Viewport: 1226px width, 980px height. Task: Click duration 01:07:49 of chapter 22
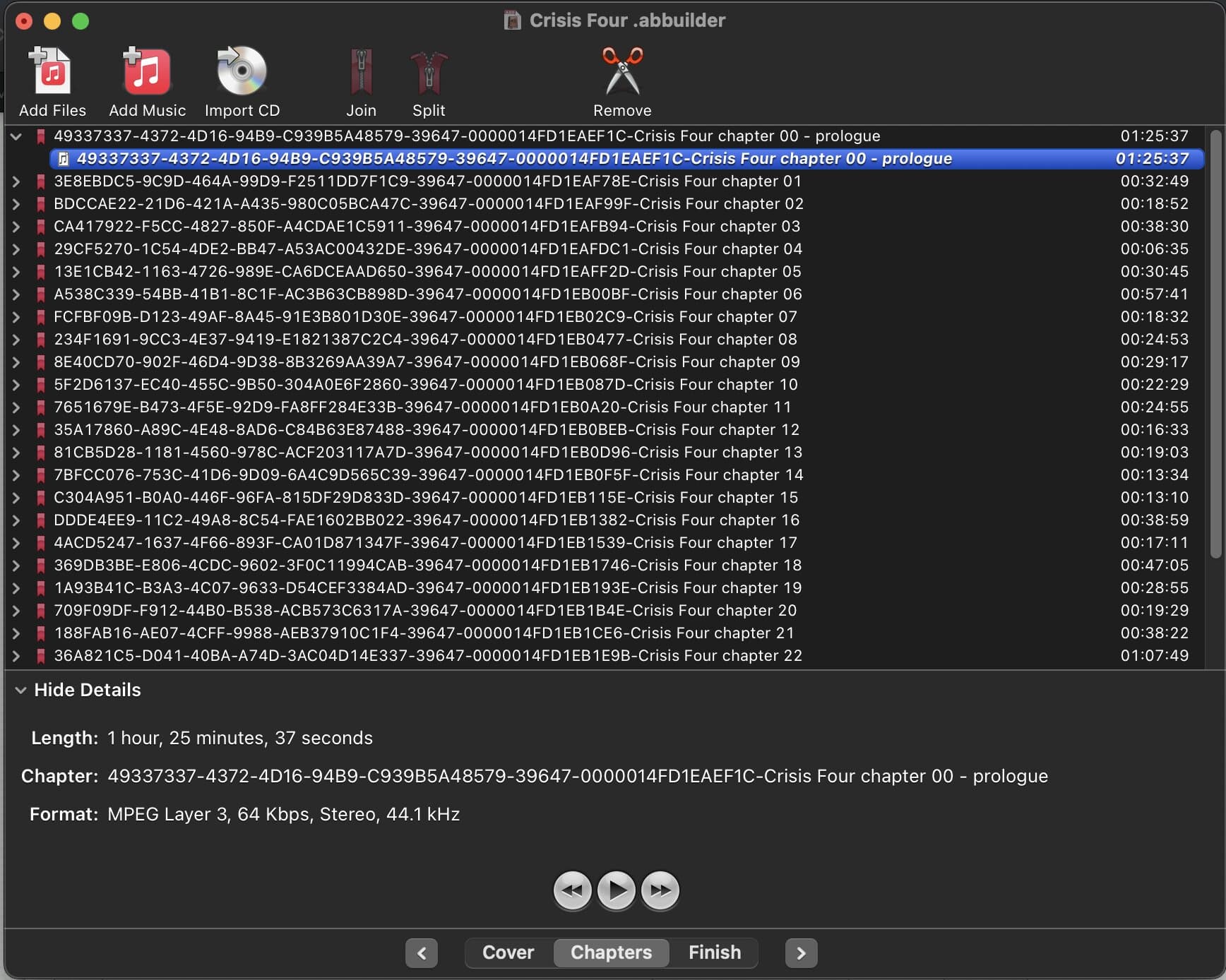point(1154,656)
